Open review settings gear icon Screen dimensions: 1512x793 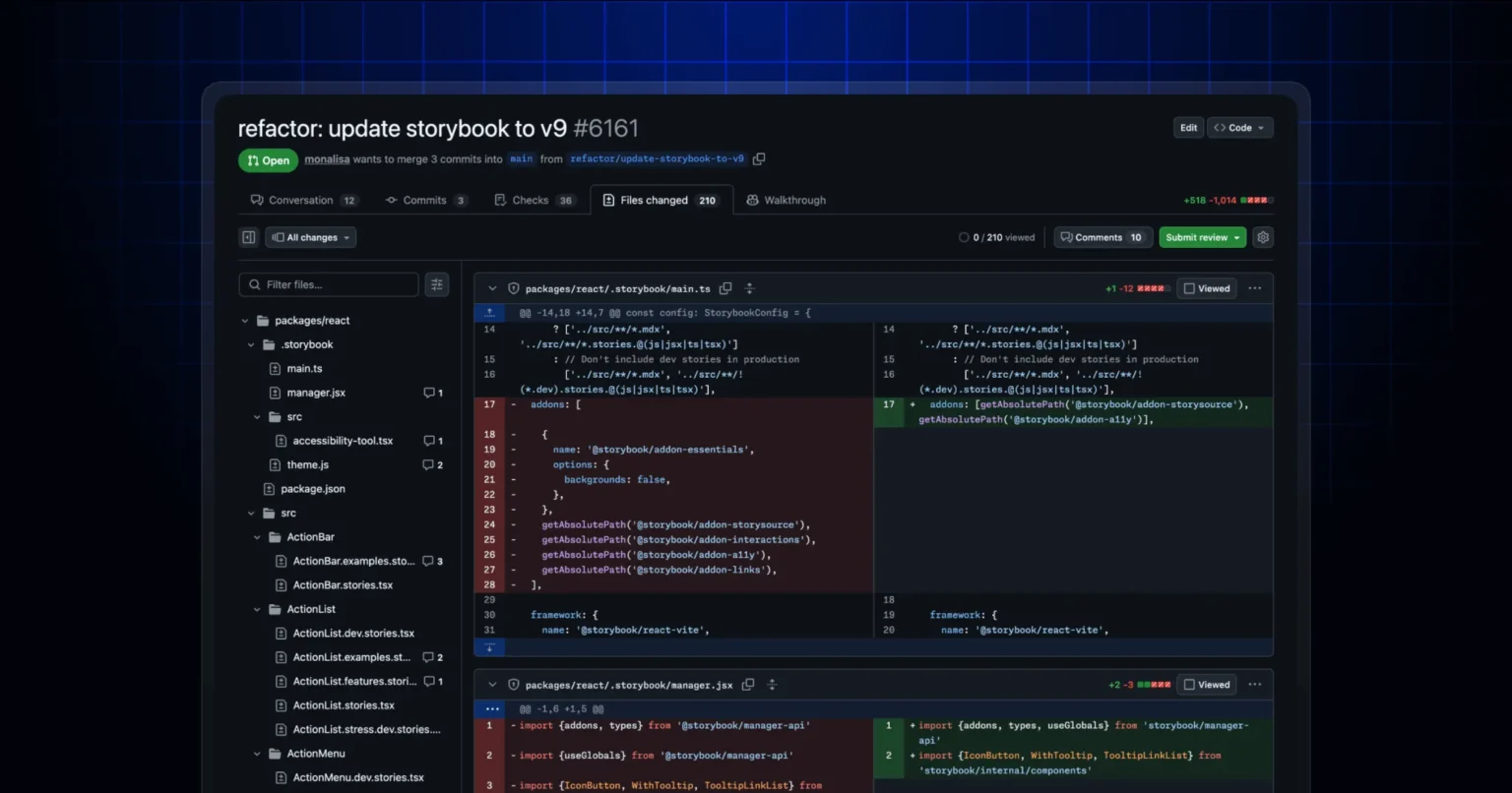(x=1262, y=236)
